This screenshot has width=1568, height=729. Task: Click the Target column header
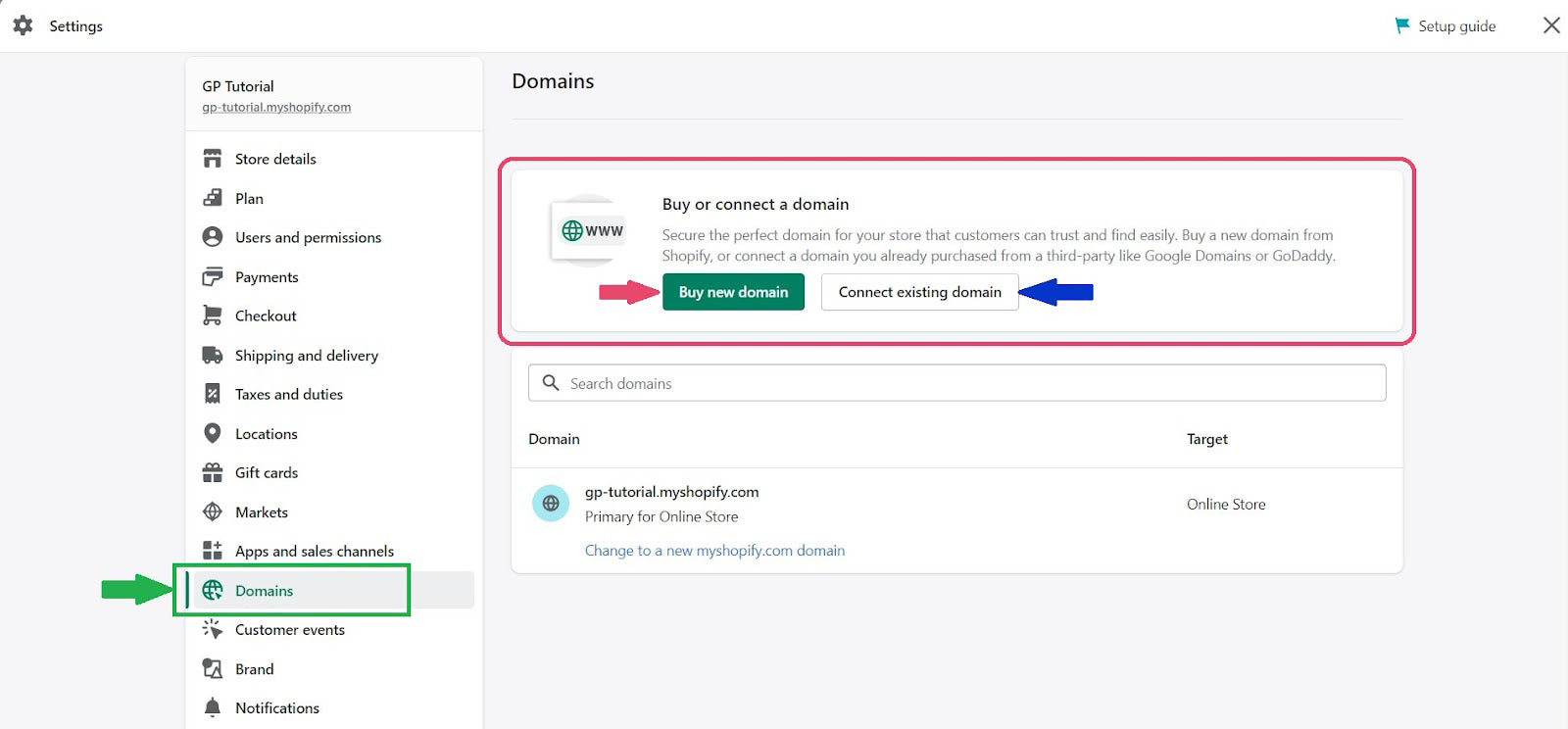tap(1207, 439)
